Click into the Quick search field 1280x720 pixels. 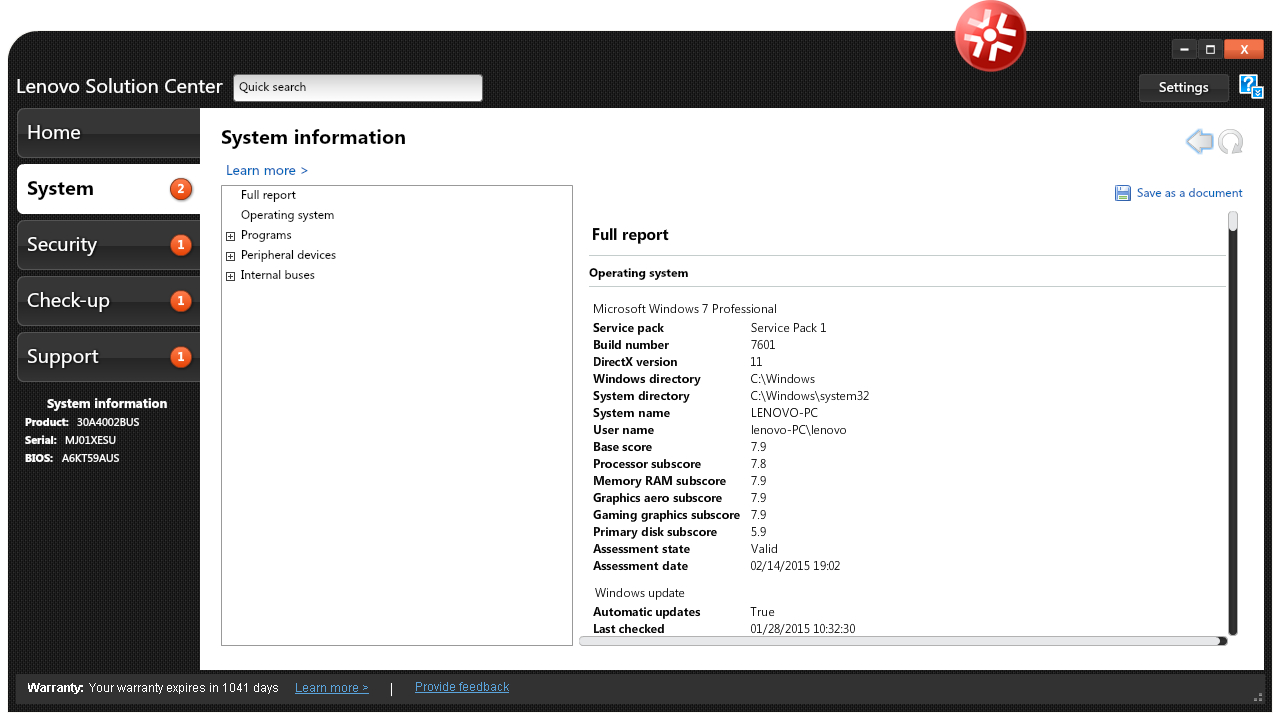click(358, 88)
